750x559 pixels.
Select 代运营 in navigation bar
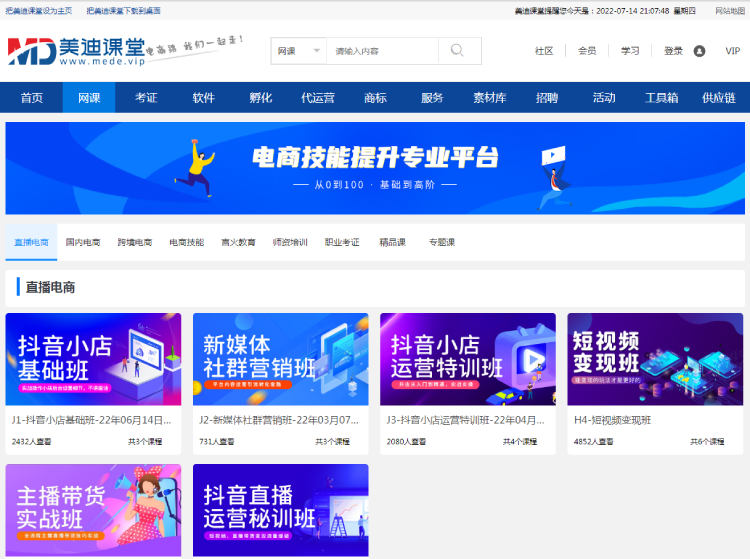click(318, 98)
